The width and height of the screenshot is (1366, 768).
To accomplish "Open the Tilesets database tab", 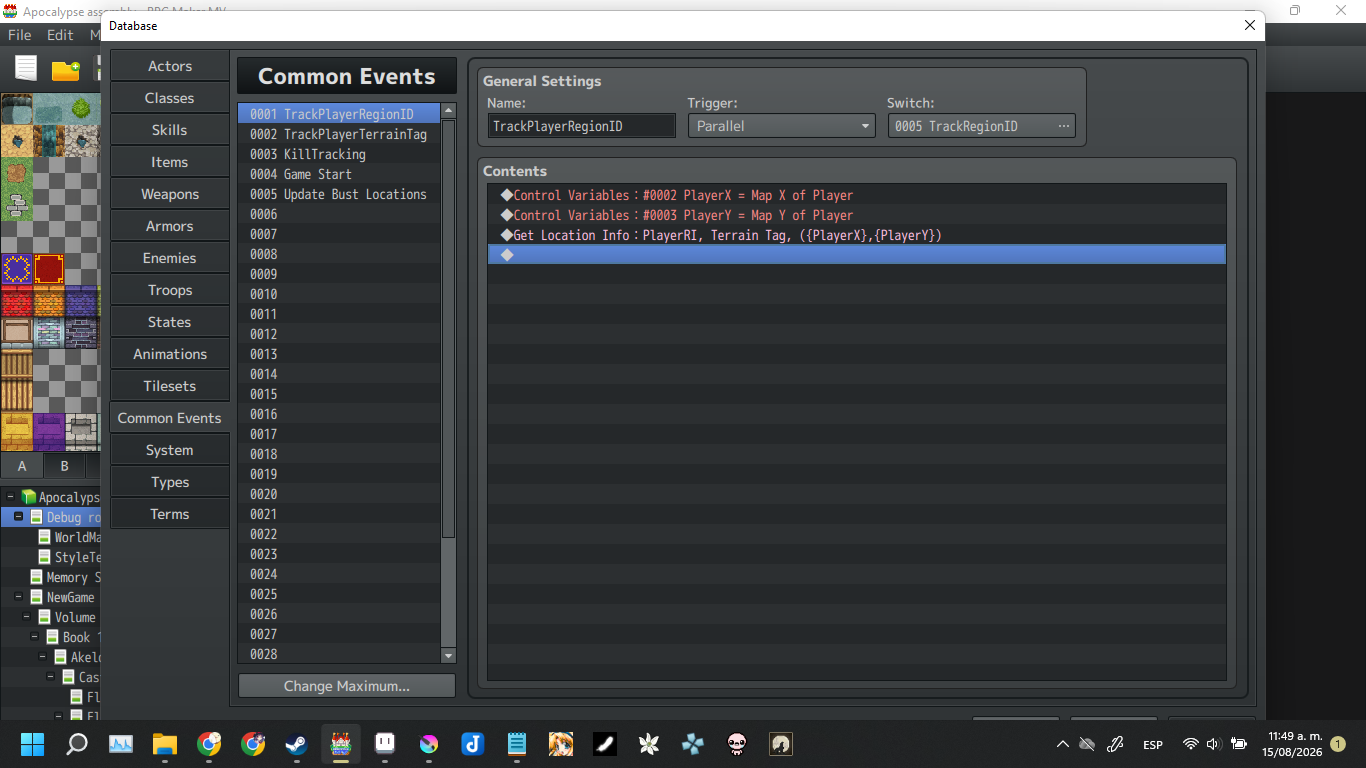I will click(x=170, y=386).
